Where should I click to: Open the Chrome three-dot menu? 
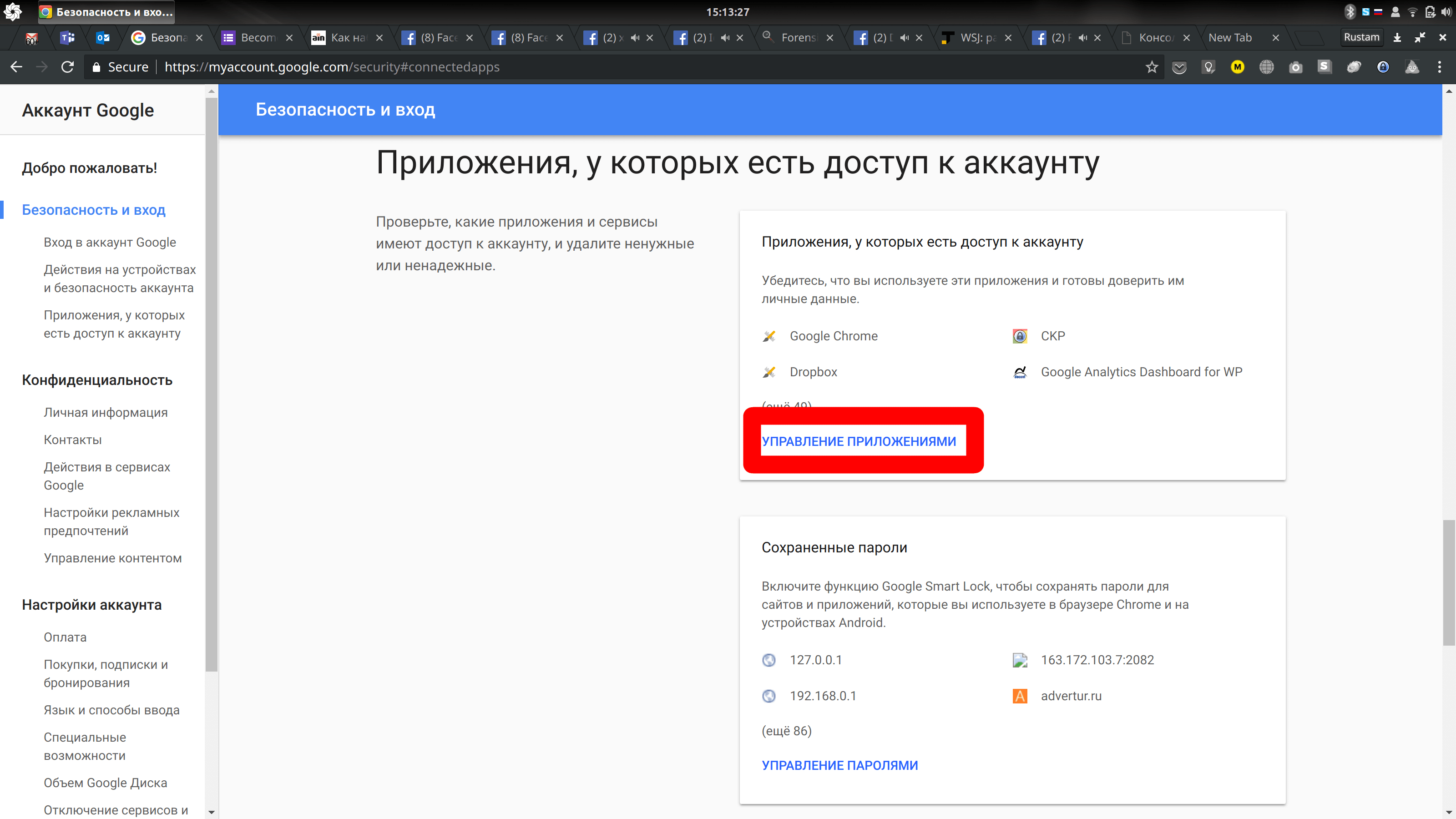coord(1439,67)
